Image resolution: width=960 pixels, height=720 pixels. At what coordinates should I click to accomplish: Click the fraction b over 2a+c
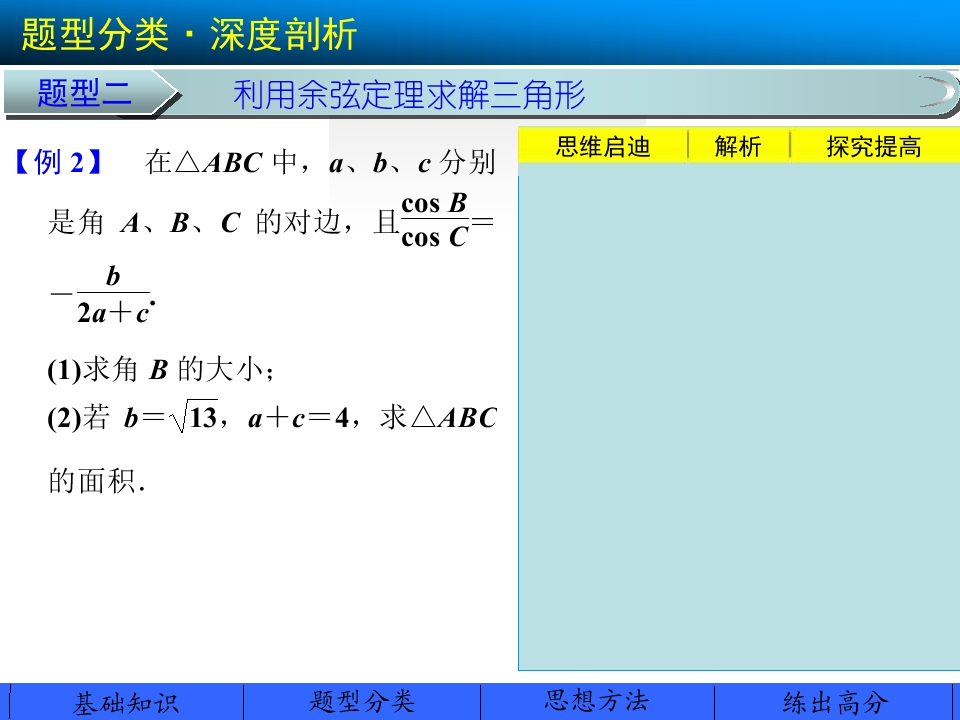[113, 294]
